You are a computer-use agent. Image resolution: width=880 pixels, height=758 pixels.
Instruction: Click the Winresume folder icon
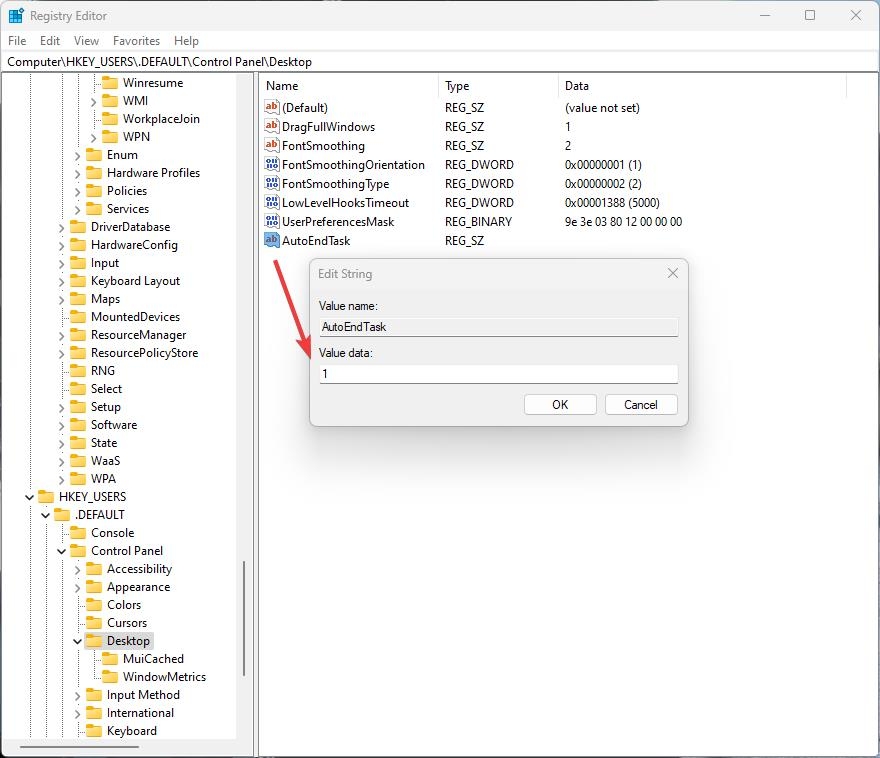110,82
